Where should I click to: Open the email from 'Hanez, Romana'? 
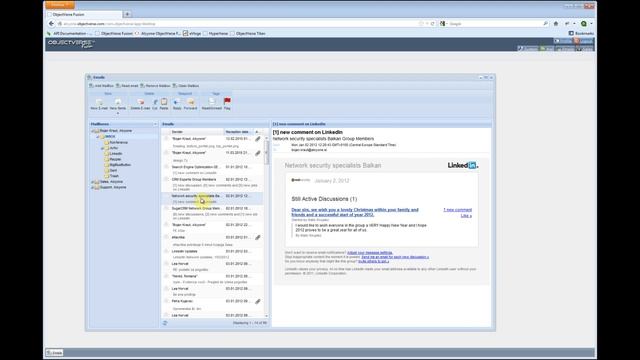212,279
